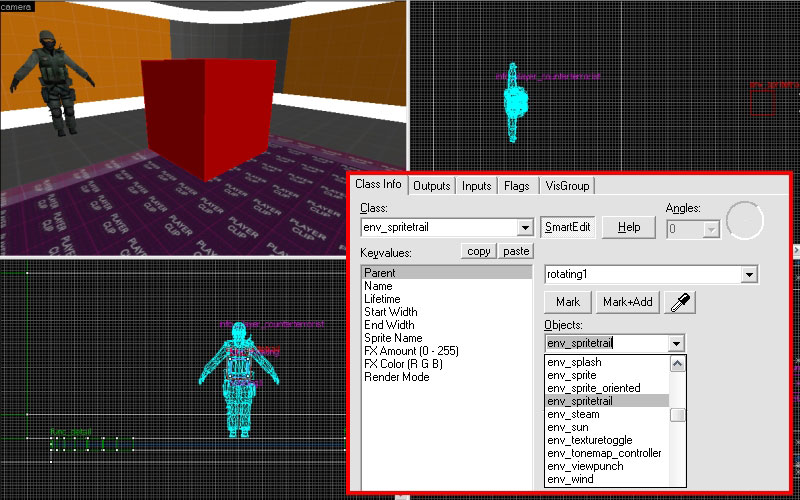
Task: Click the Mark+Add button
Action: tap(628, 302)
